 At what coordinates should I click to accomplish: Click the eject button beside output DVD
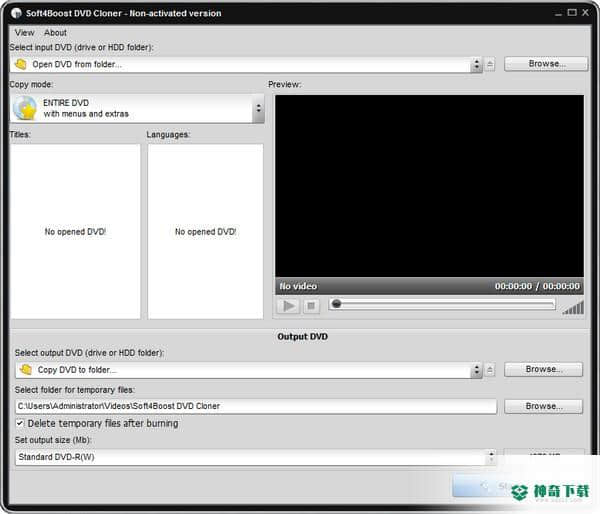[490, 370]
